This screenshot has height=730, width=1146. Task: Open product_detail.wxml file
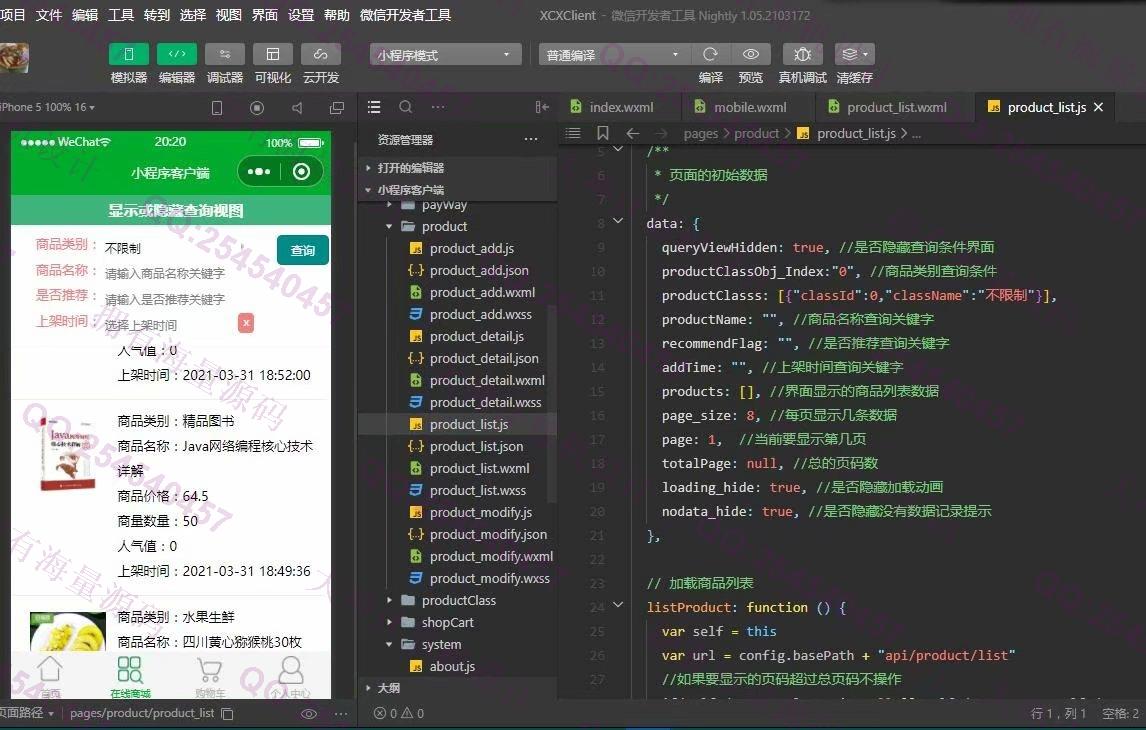(487, 381)
